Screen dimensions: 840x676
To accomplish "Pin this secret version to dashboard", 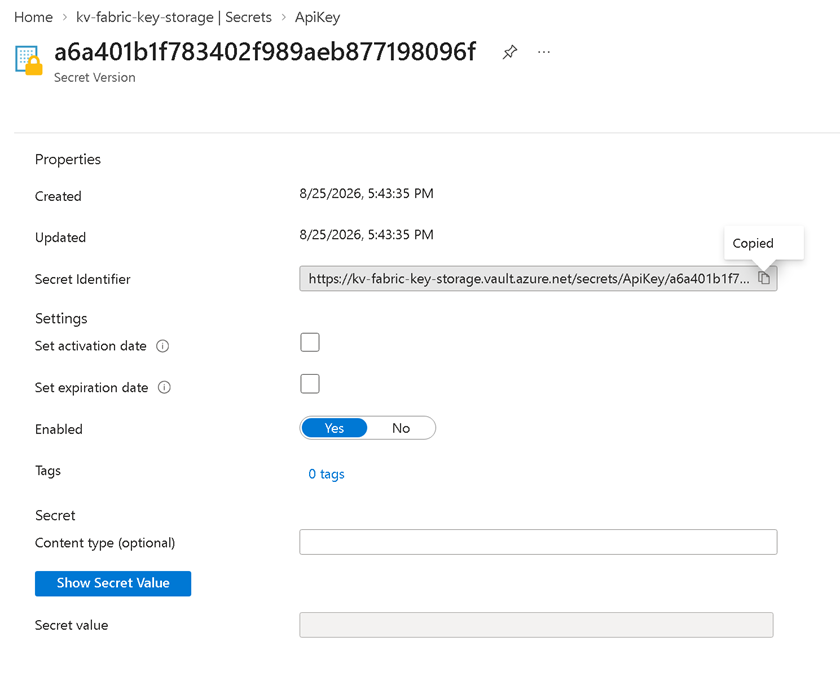I will pos(509,52).
